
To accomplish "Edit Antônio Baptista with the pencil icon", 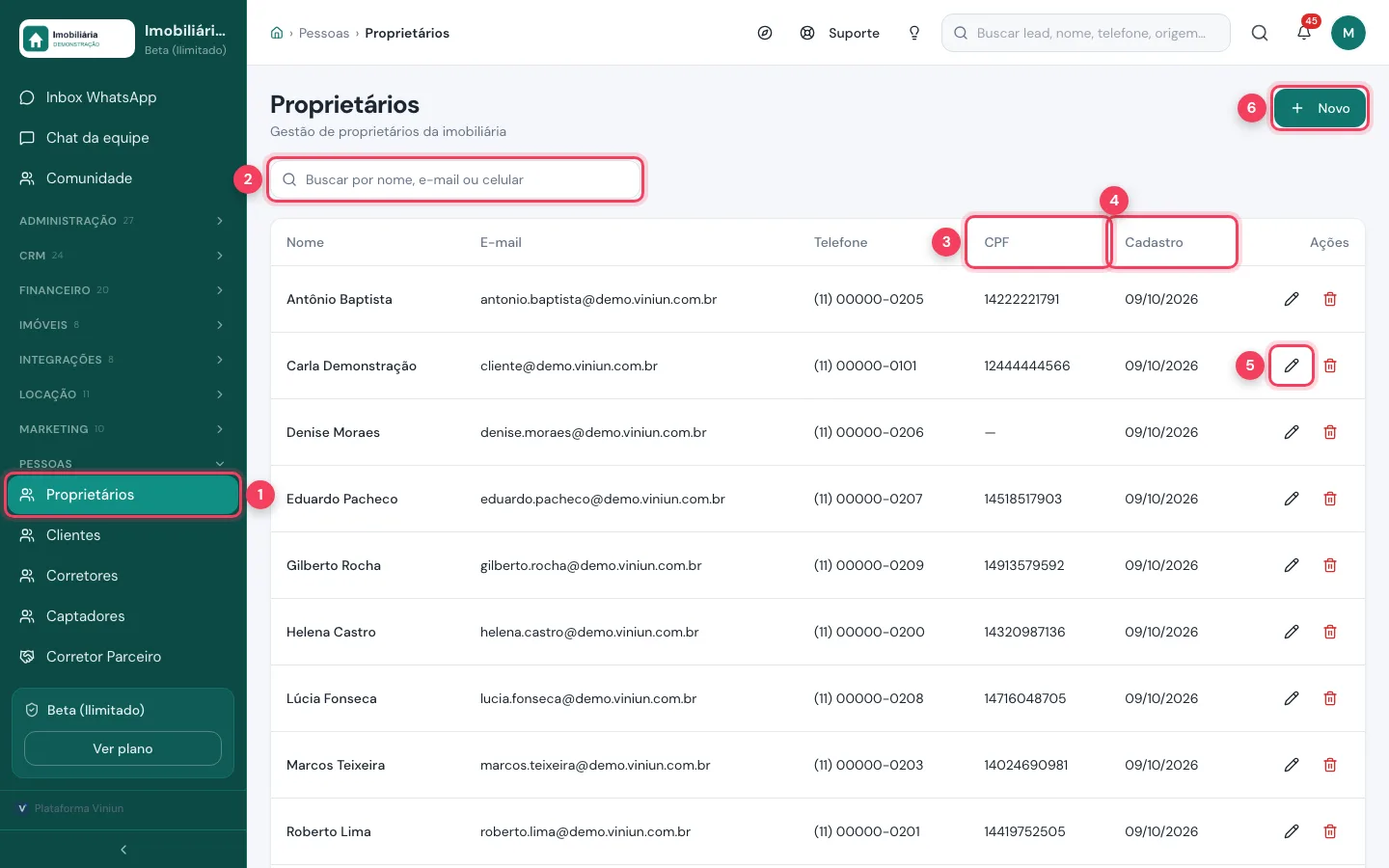I will click(x=1292, y=299).
